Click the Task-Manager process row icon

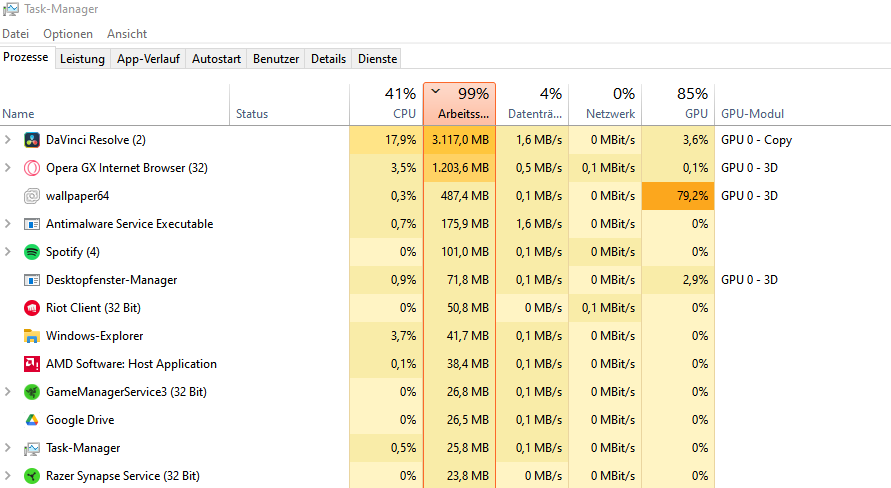[x=32, y=448]
